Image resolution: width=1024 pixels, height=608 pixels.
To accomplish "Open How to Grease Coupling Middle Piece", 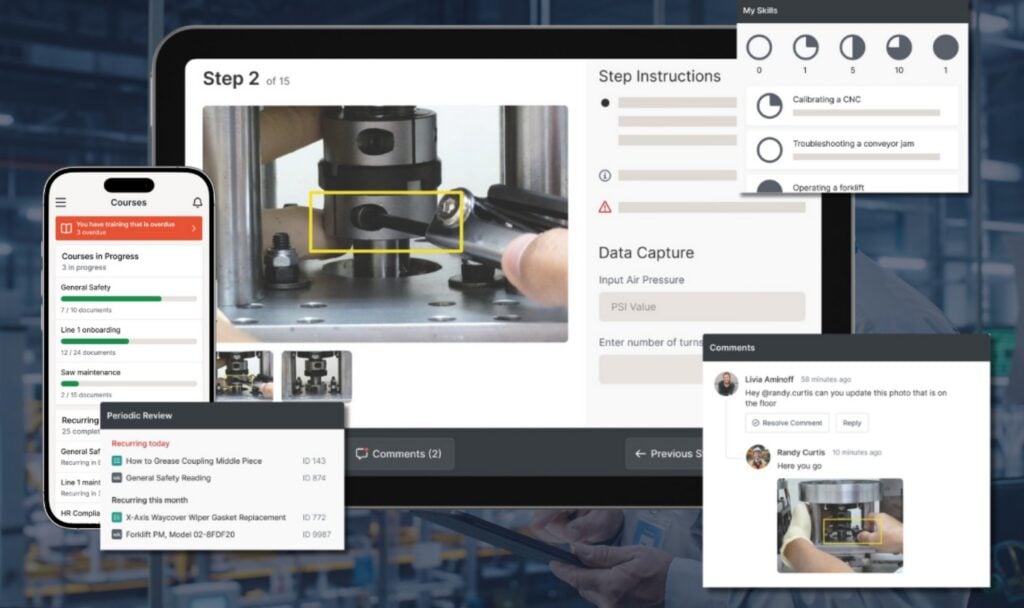I will [x=193, y=461].
